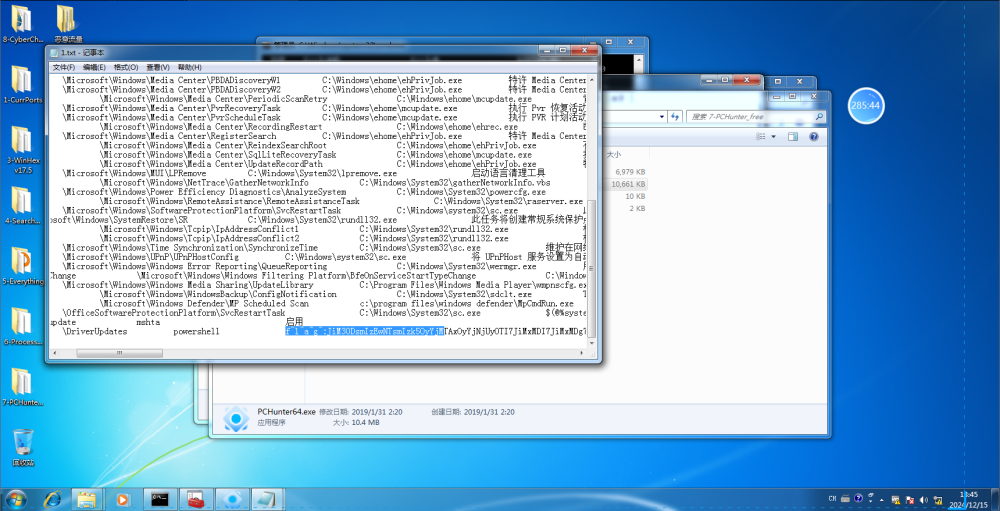The width and height of the screenshot is (1000, 511).
Task: Close the 7-PCHunter_free Explorer window
Action: 812,96
